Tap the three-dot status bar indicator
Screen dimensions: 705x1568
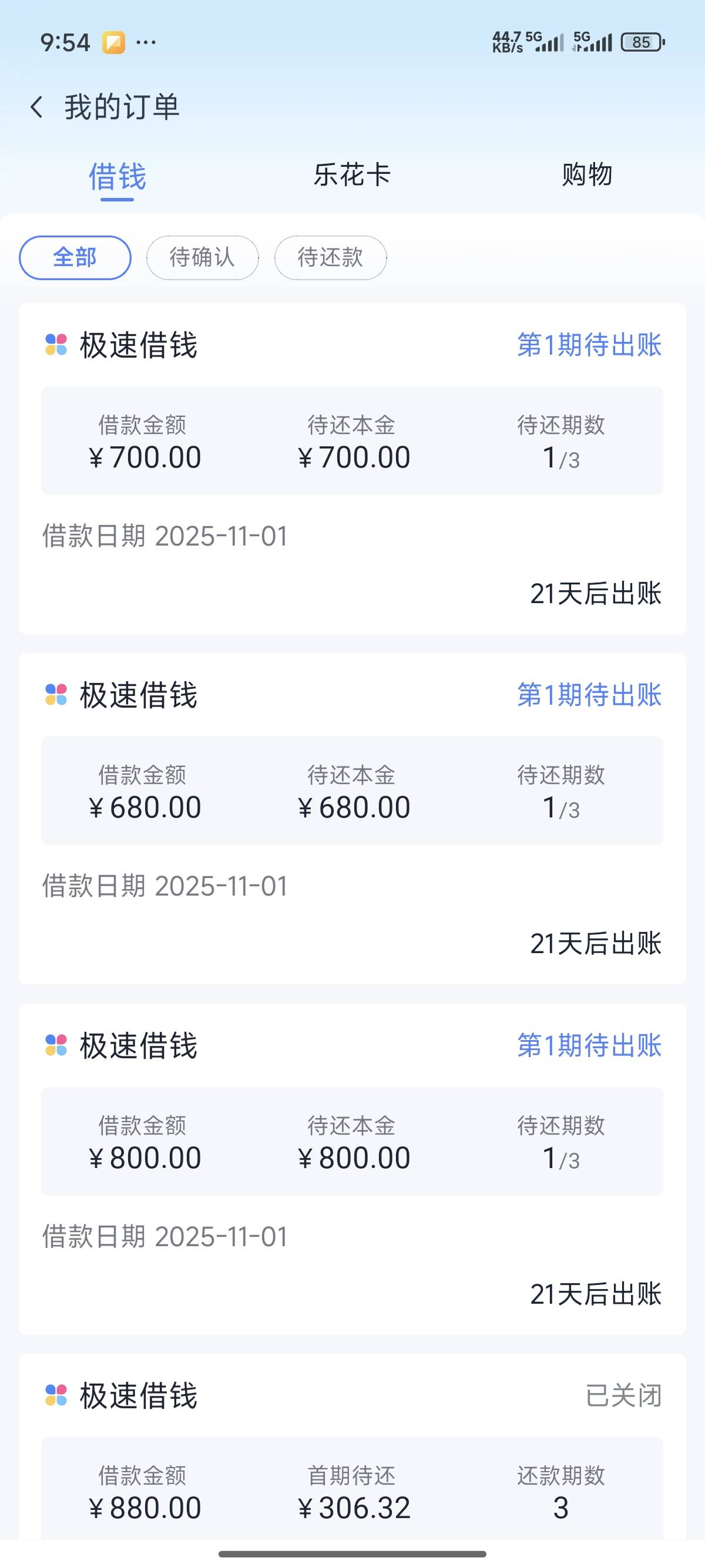click(146, 43)
